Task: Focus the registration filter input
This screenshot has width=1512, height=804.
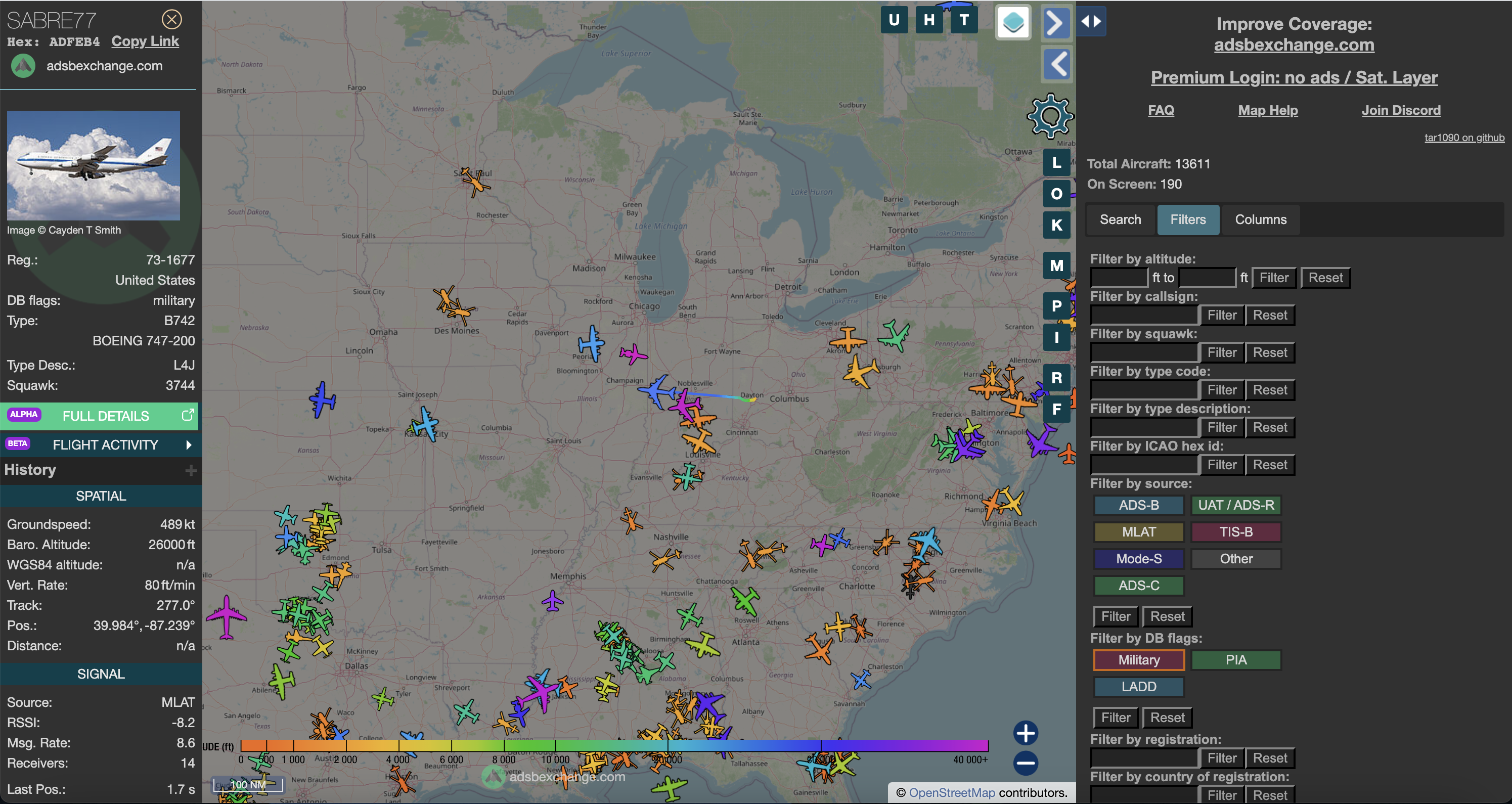Action: click(1143, 758)
